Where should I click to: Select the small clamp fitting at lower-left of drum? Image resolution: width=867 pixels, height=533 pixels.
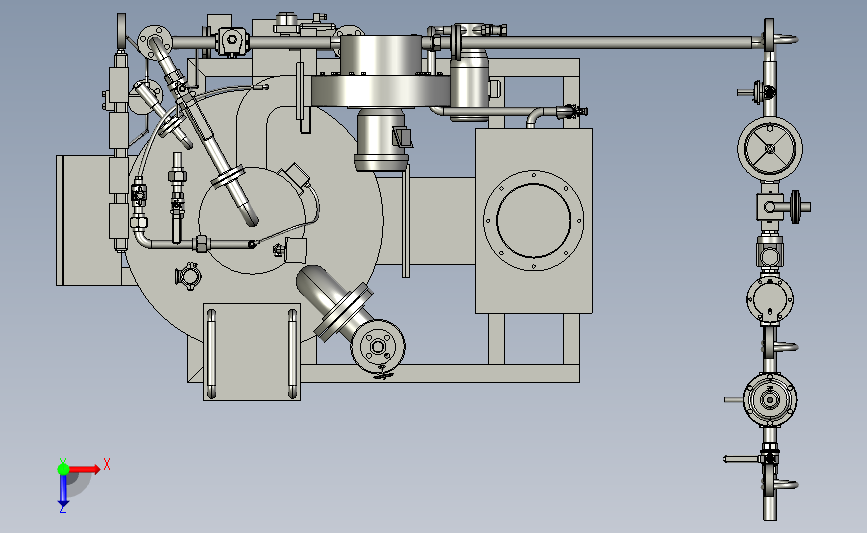(188, 275)
